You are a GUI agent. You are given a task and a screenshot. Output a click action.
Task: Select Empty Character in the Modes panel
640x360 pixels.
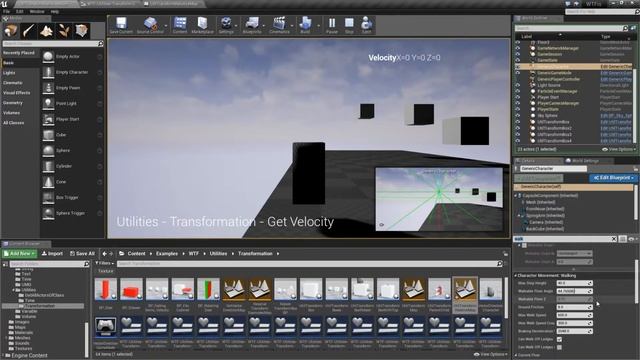pos(72,72)
